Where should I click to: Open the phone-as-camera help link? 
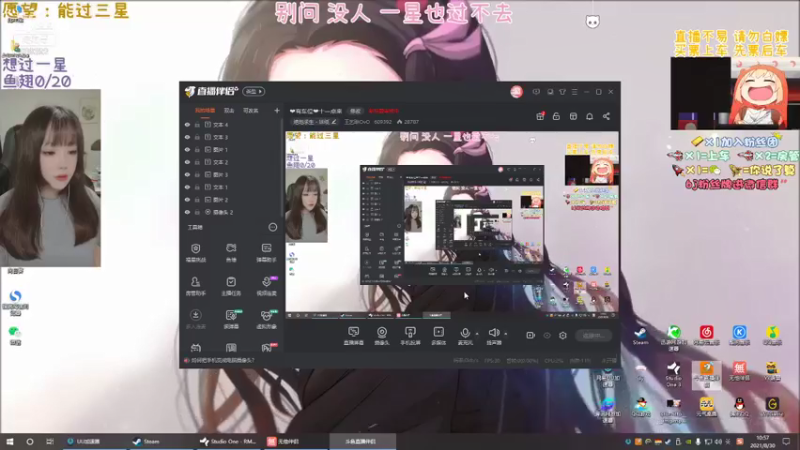222,360
